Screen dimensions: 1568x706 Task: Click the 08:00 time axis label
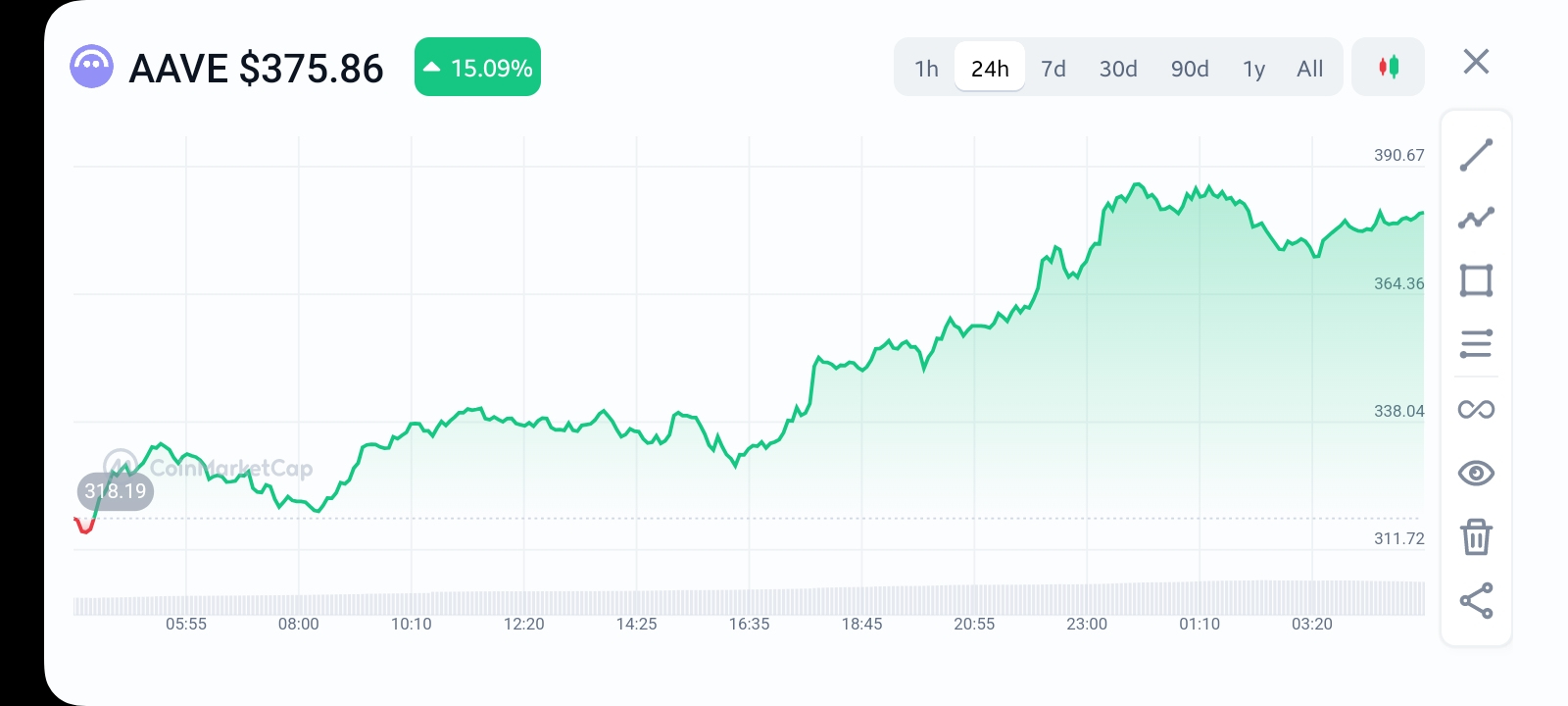[299, 624]
